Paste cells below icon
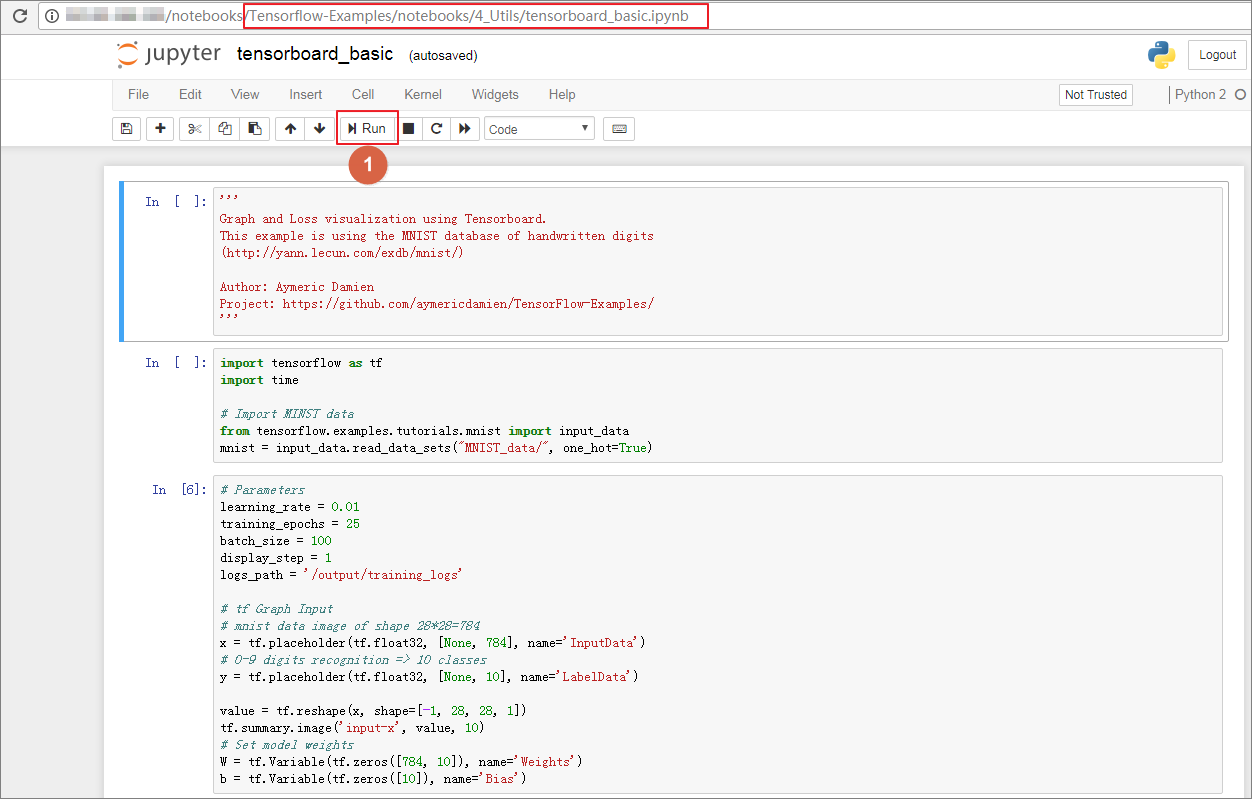The width and height of the screenshot is (1252, 799). click(255, 129)
